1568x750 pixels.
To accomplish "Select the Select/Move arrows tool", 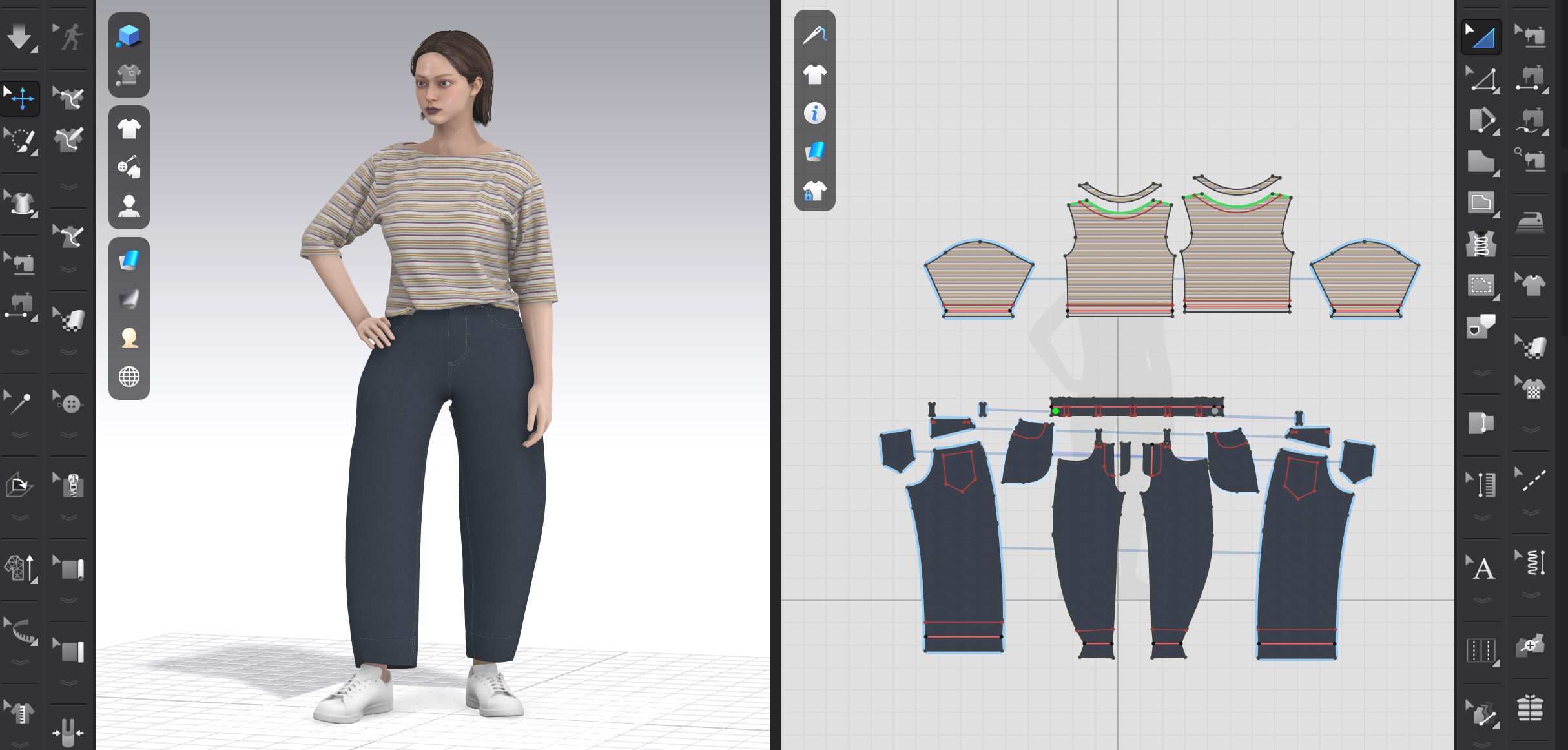I will tap(21, 98).
